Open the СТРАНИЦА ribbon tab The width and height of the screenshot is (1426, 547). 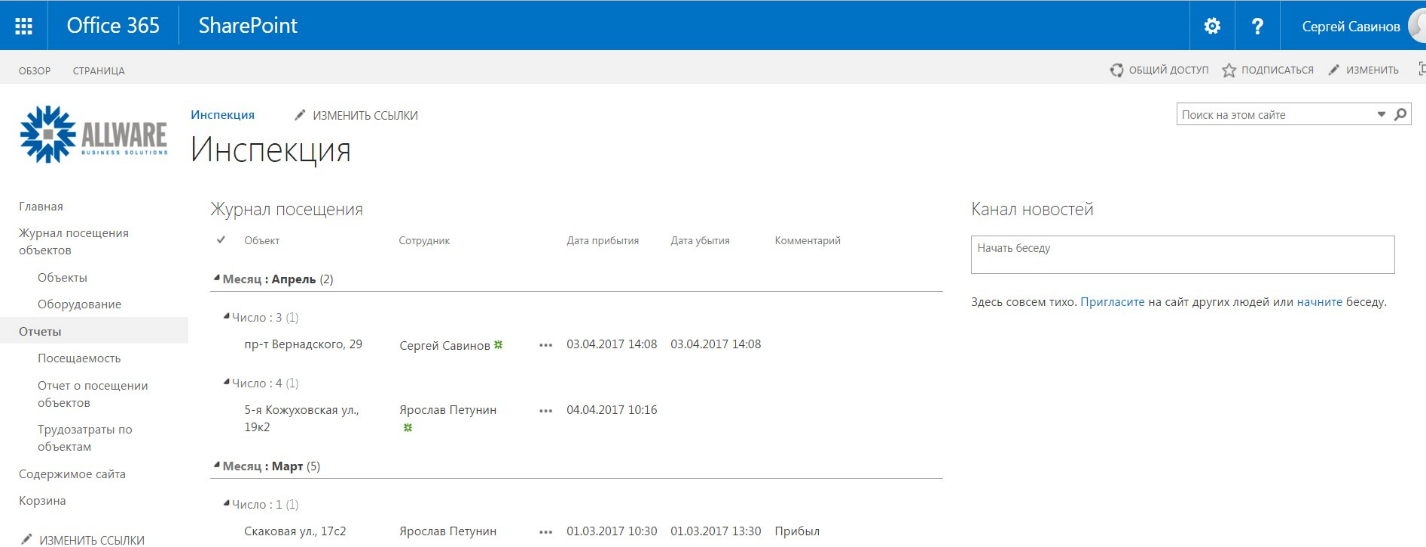coord(99,71)
